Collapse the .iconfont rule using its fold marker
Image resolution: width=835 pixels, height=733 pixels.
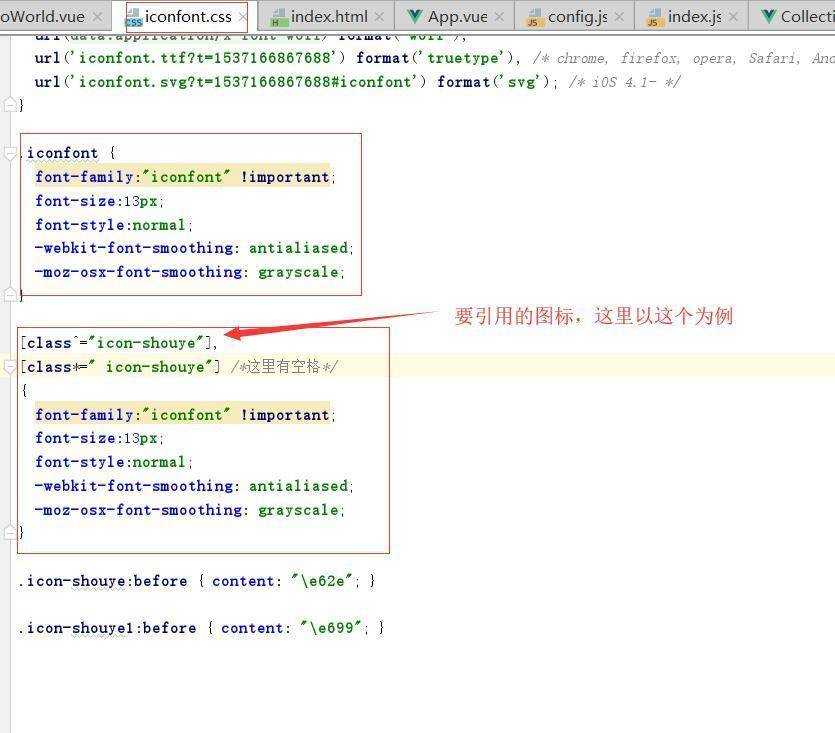coord(10,153)
